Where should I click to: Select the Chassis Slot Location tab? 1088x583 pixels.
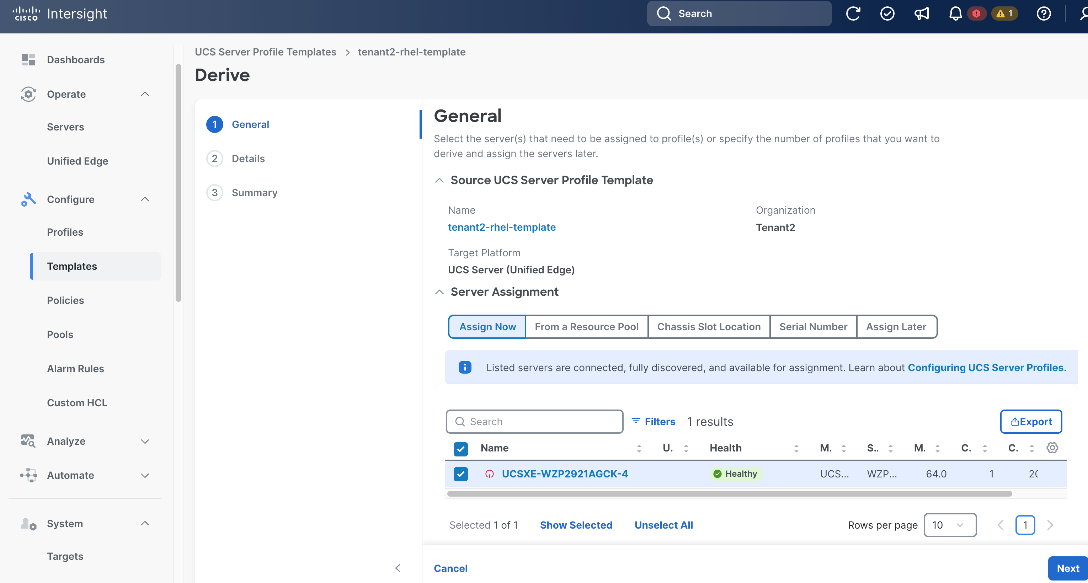[709, 327]
